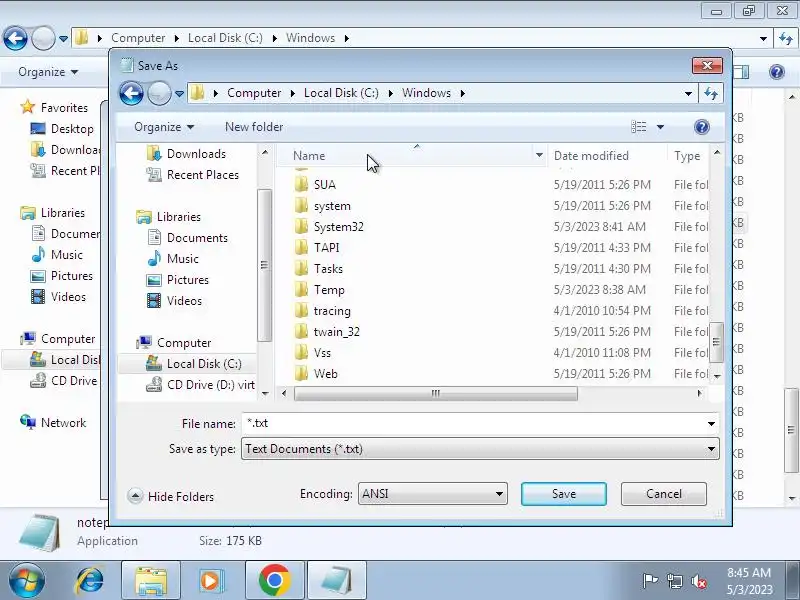Click the file list vertical scrollbar thumb
The image size is (800, 600).
coord(716,341)
